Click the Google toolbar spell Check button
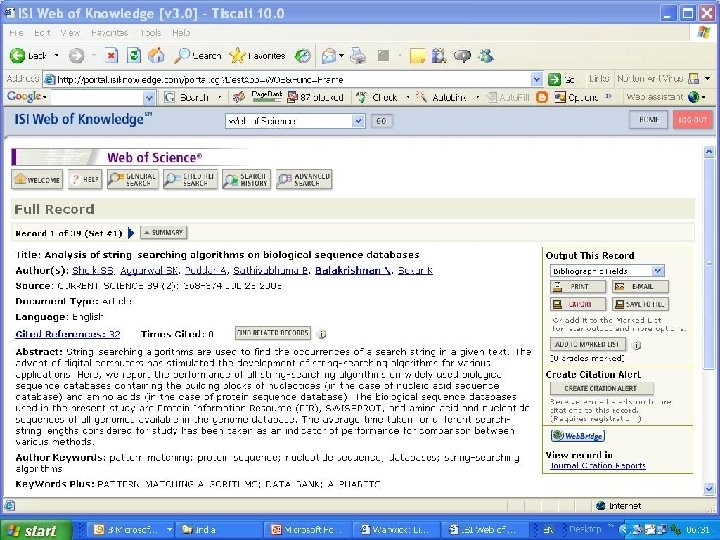 (x=377, y=97)
